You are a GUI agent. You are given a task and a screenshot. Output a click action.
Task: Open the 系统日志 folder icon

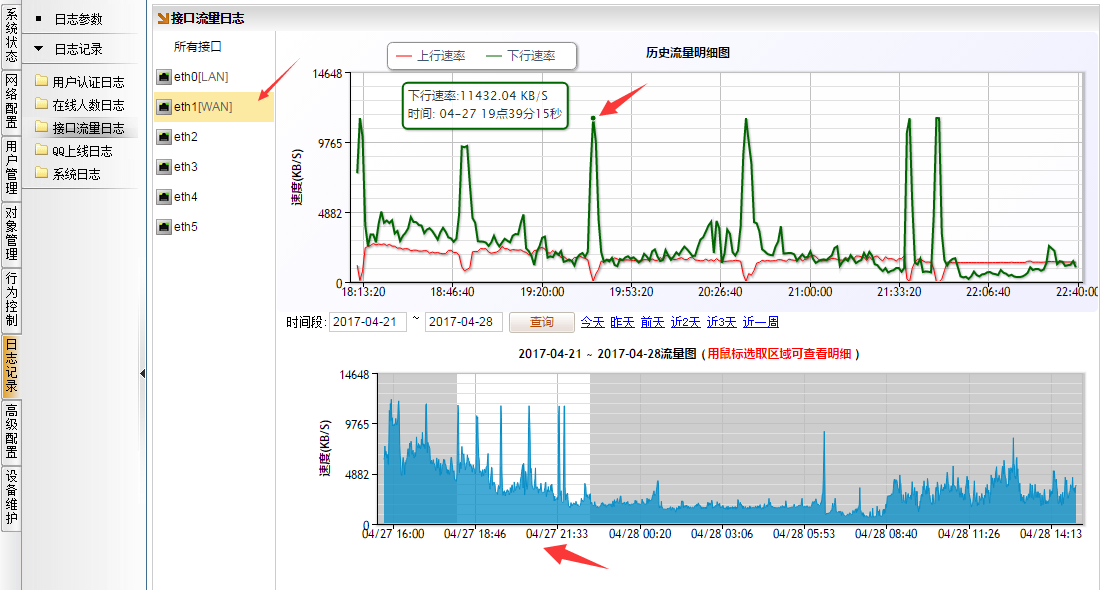(41, 174)
